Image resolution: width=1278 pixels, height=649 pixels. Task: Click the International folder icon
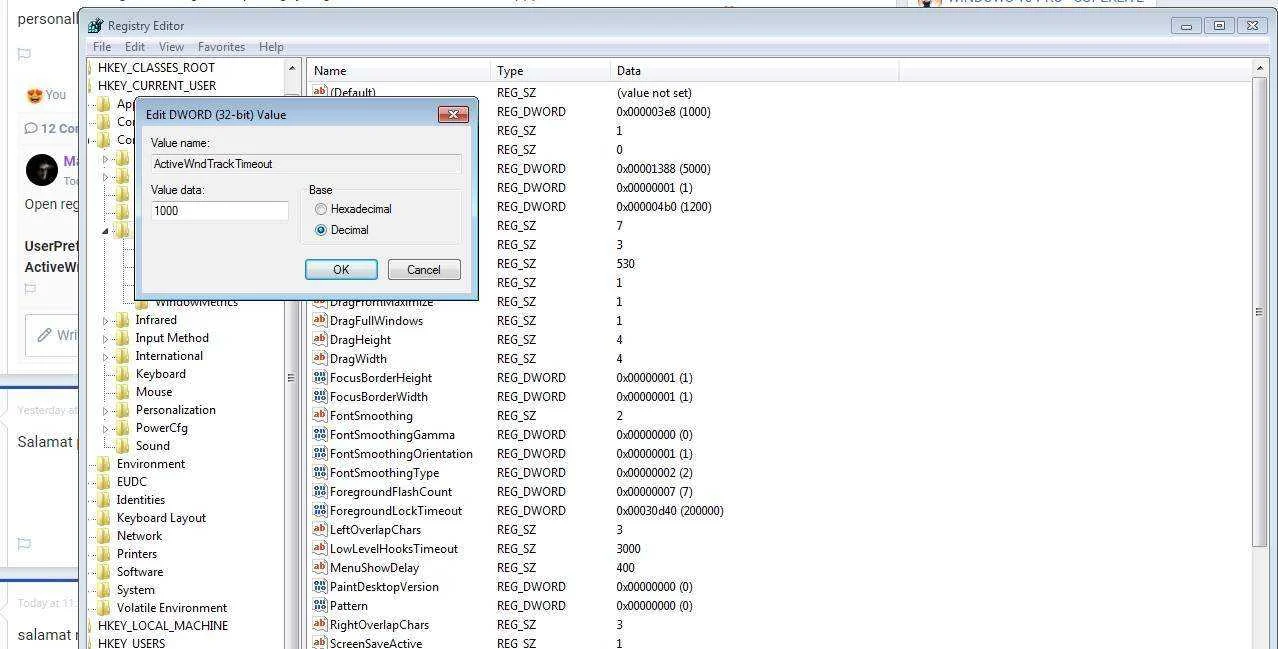click(x=122, y=356)
